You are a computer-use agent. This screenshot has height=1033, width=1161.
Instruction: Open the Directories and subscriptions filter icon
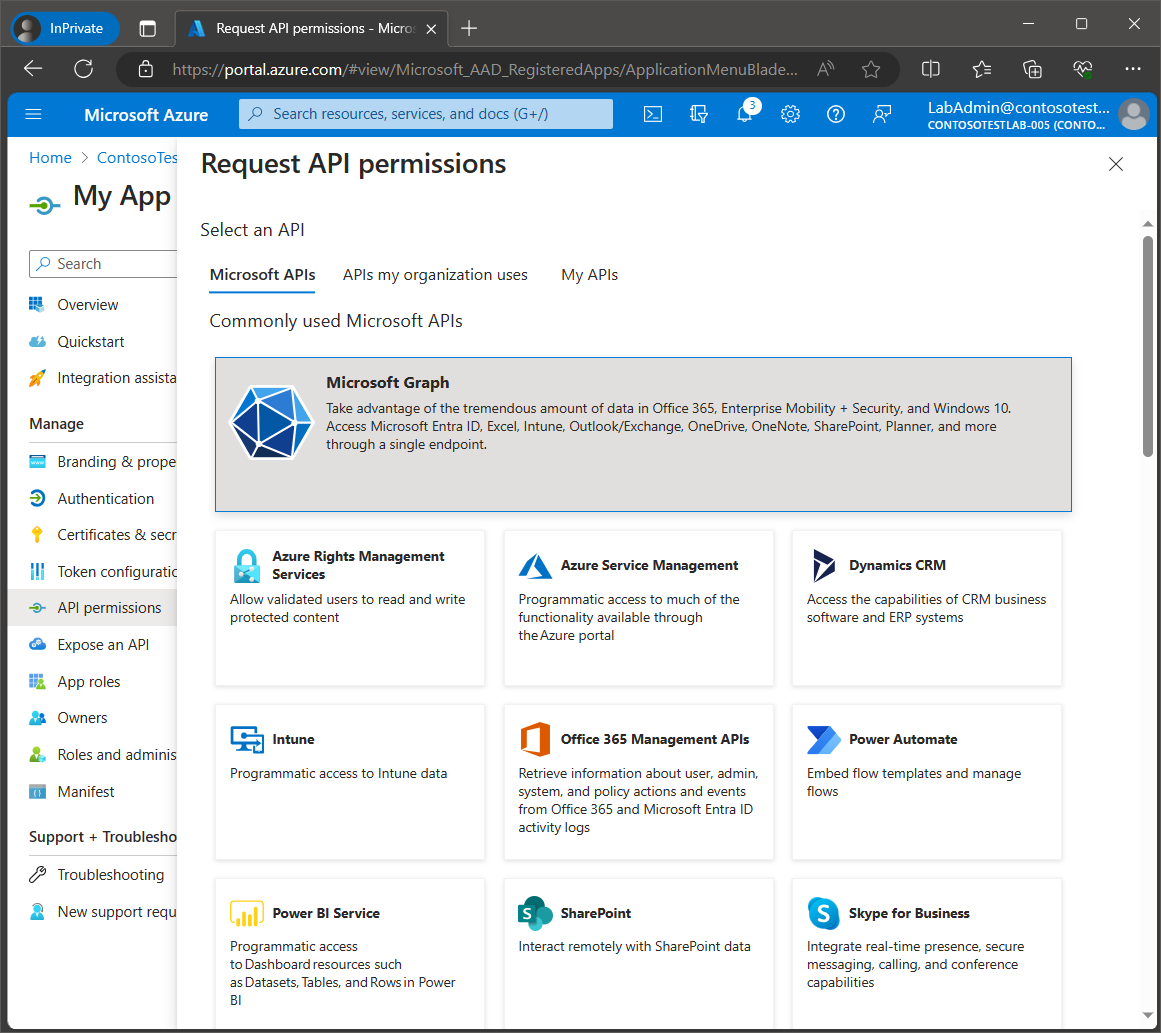pos(698,114)
